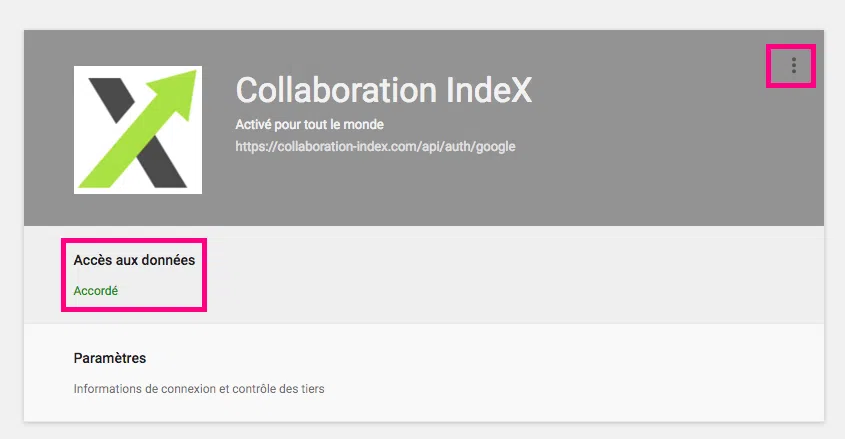
Task: Open the collaboration-index.com auth URL
Action: (375, 147)
